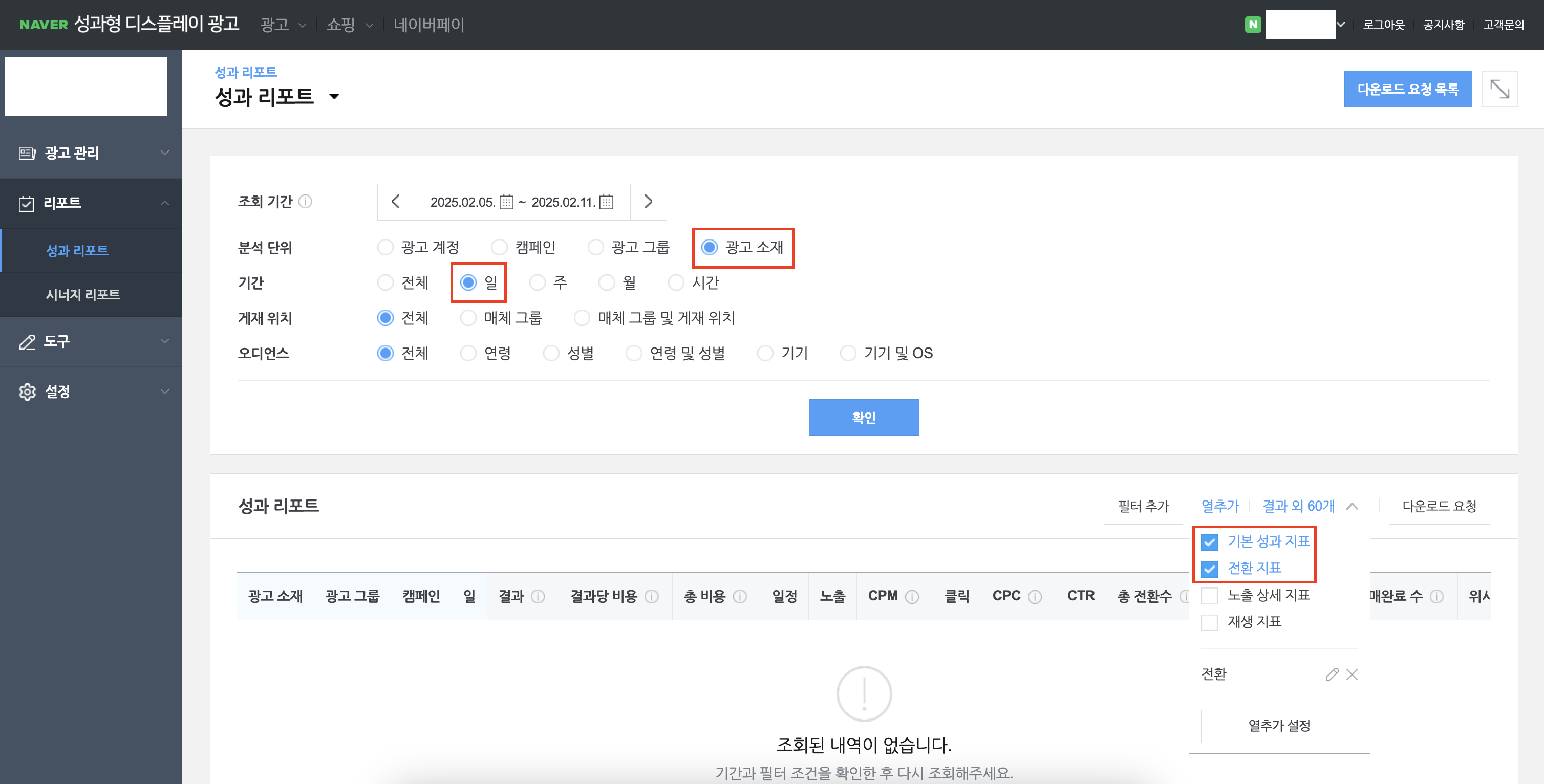Open the 시너지 리포트 sidebar menu item

pyautogui.click(x=83, y=294)
